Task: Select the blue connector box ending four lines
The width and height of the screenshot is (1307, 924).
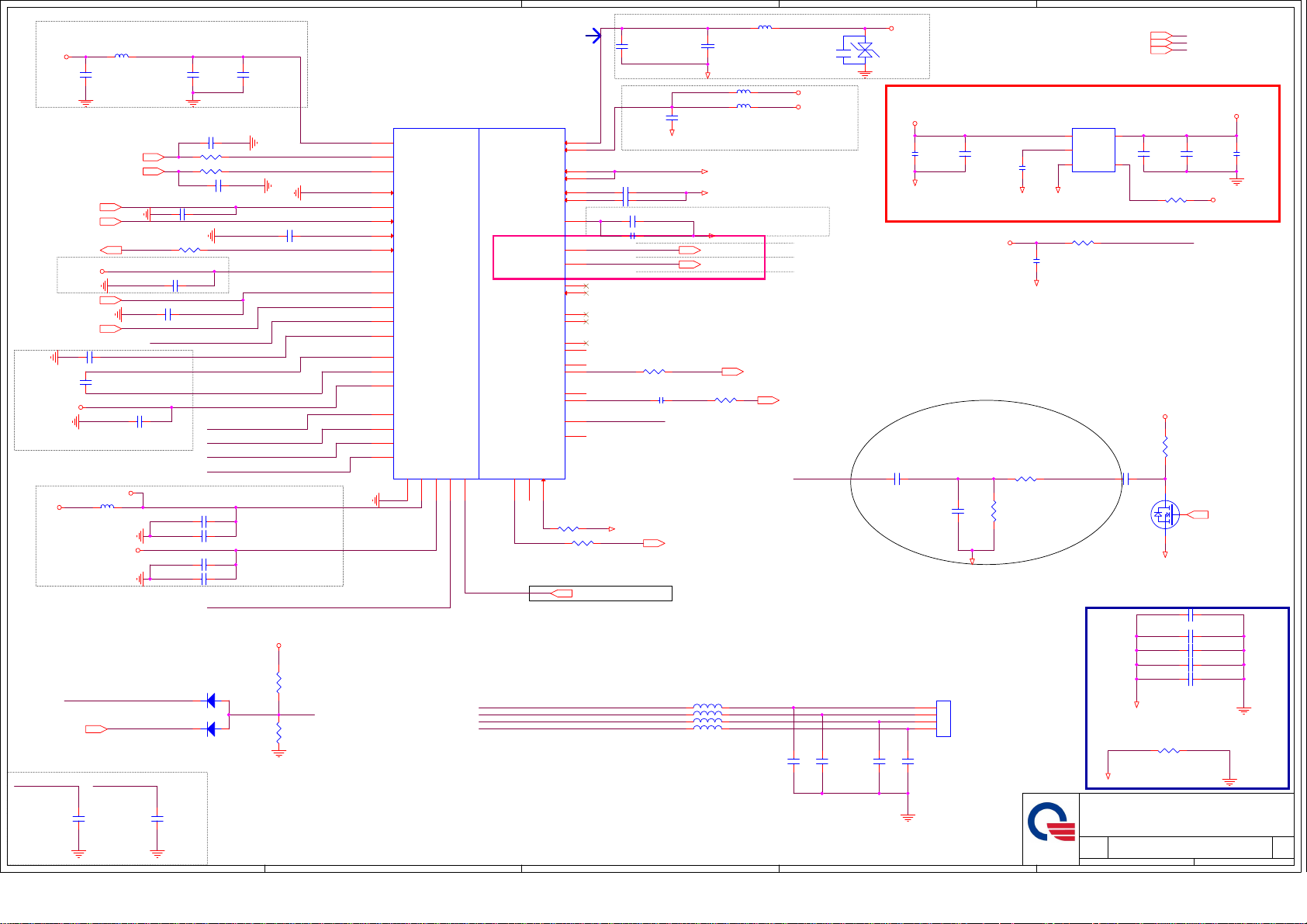Action: 943,718
